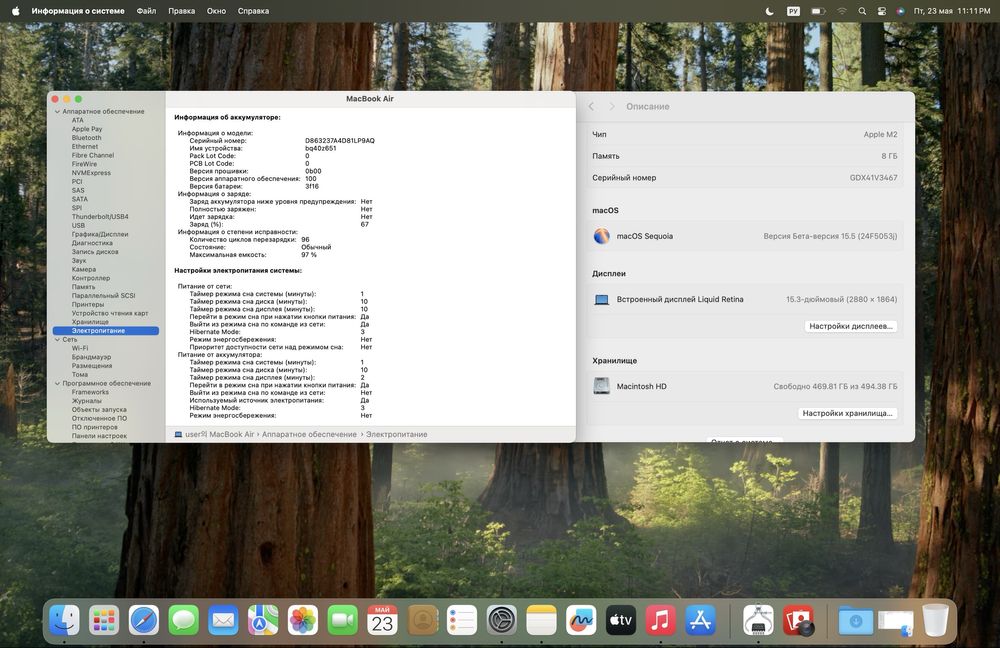Open the Окно menu
Image resolution: width=1000 pixels, height=648 pixels.
click(216, 11)
